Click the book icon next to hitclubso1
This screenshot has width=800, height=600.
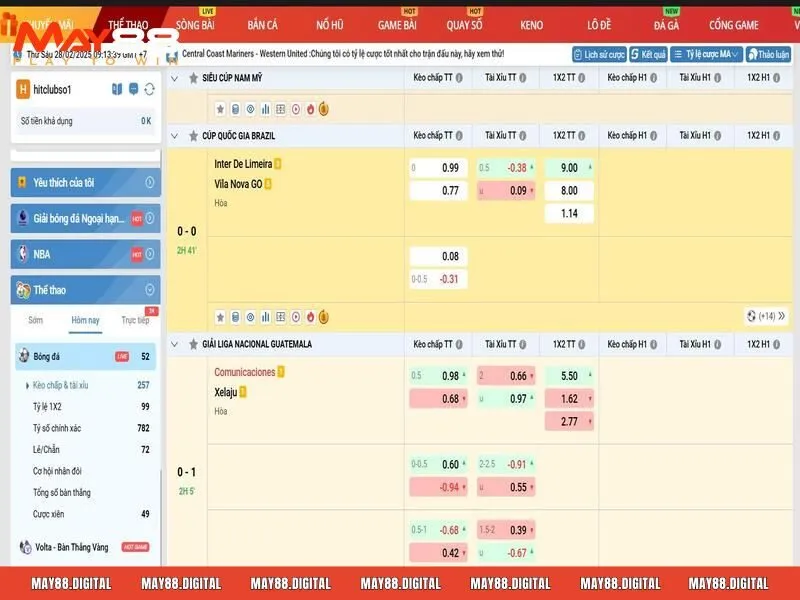tap(117, 89)
